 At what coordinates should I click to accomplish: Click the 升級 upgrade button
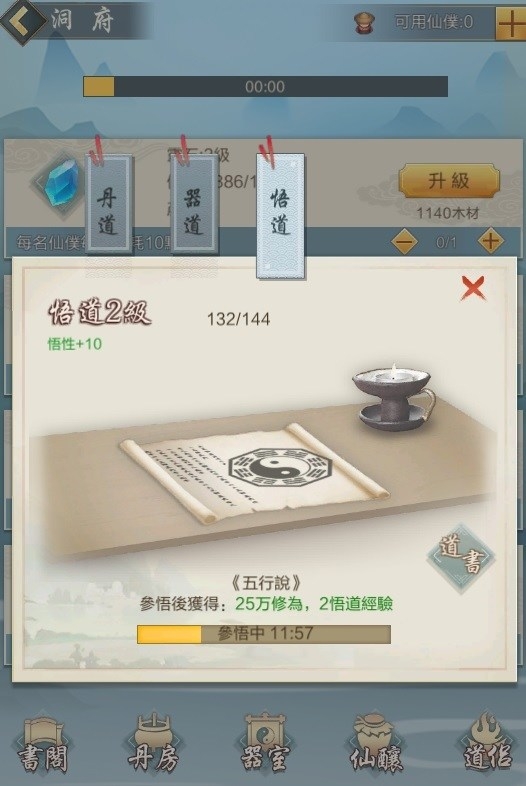449,181
